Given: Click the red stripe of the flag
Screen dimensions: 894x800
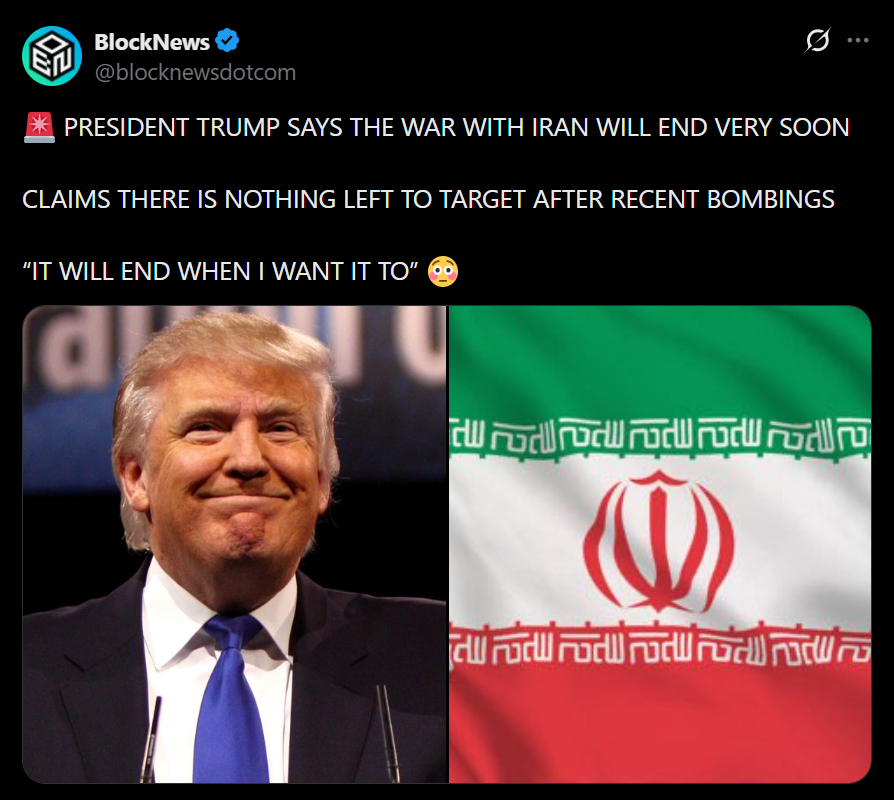Looking at the screenshot, I should click(x=660, y=724).
